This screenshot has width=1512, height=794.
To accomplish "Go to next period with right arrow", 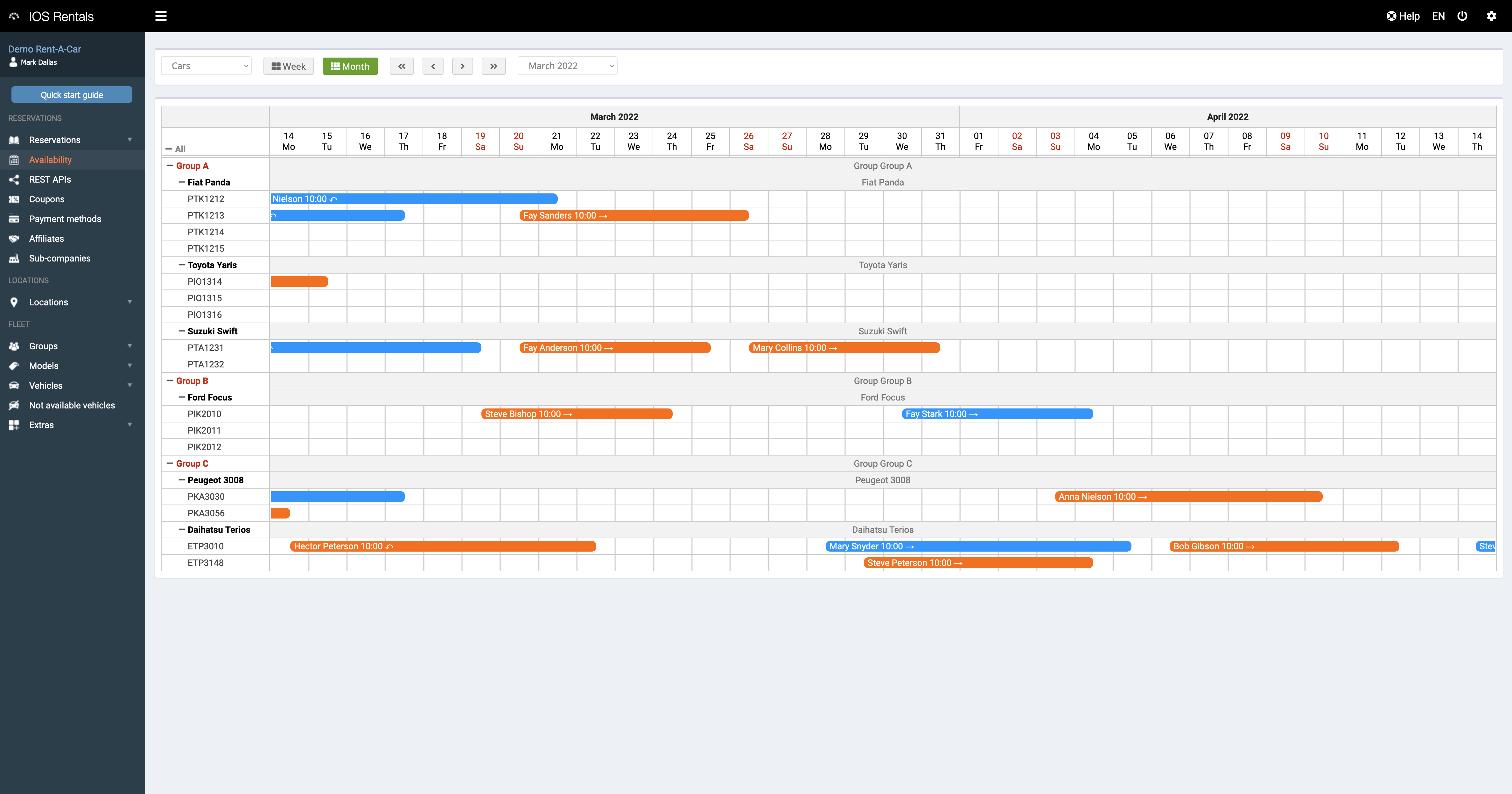I will (463, 66).
